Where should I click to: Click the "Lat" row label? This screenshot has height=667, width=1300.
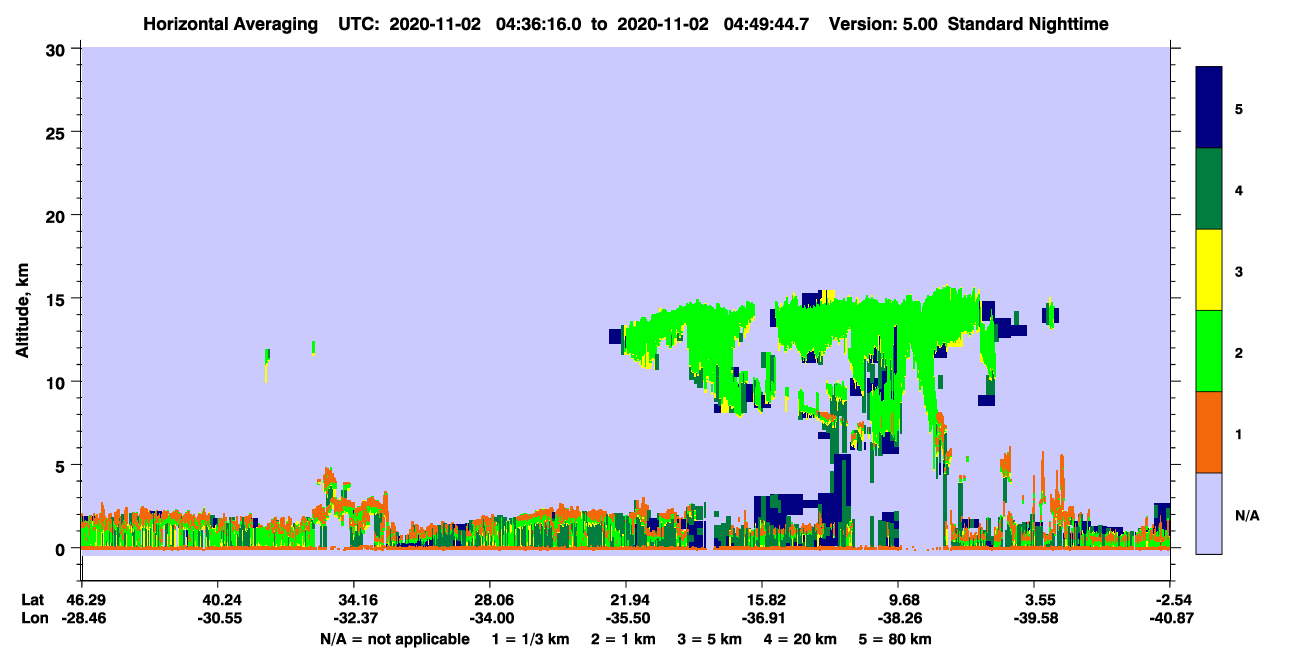tap(33, 600)
